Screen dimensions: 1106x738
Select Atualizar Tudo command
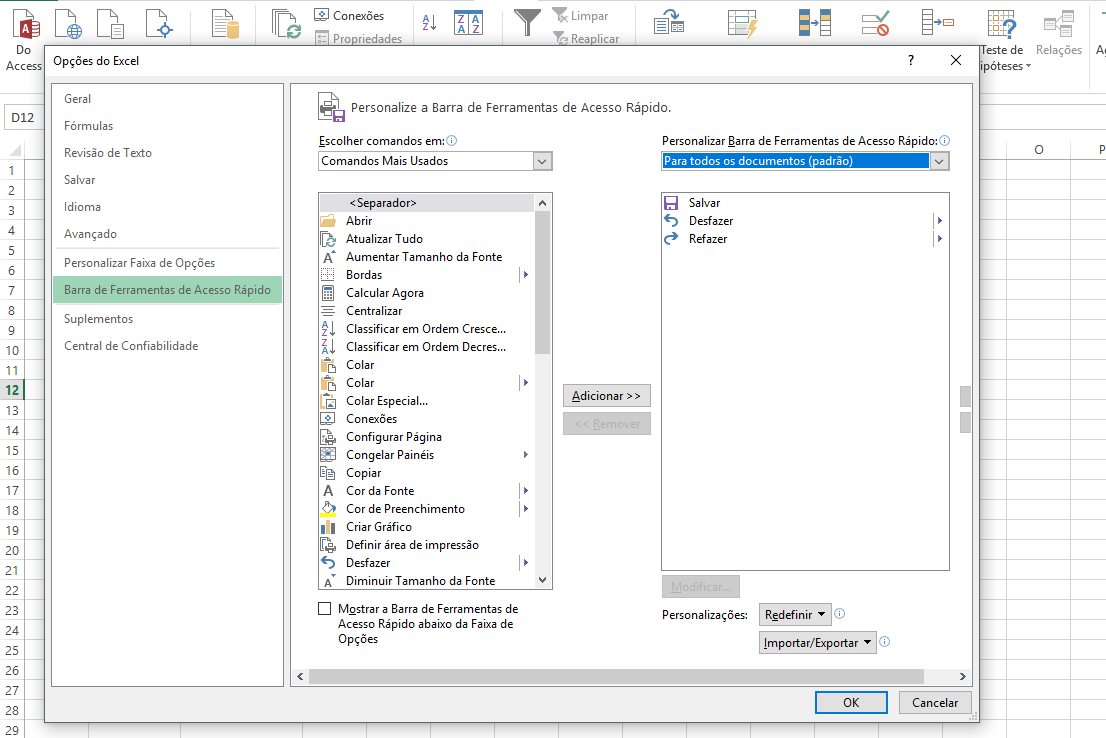point(426,238)
